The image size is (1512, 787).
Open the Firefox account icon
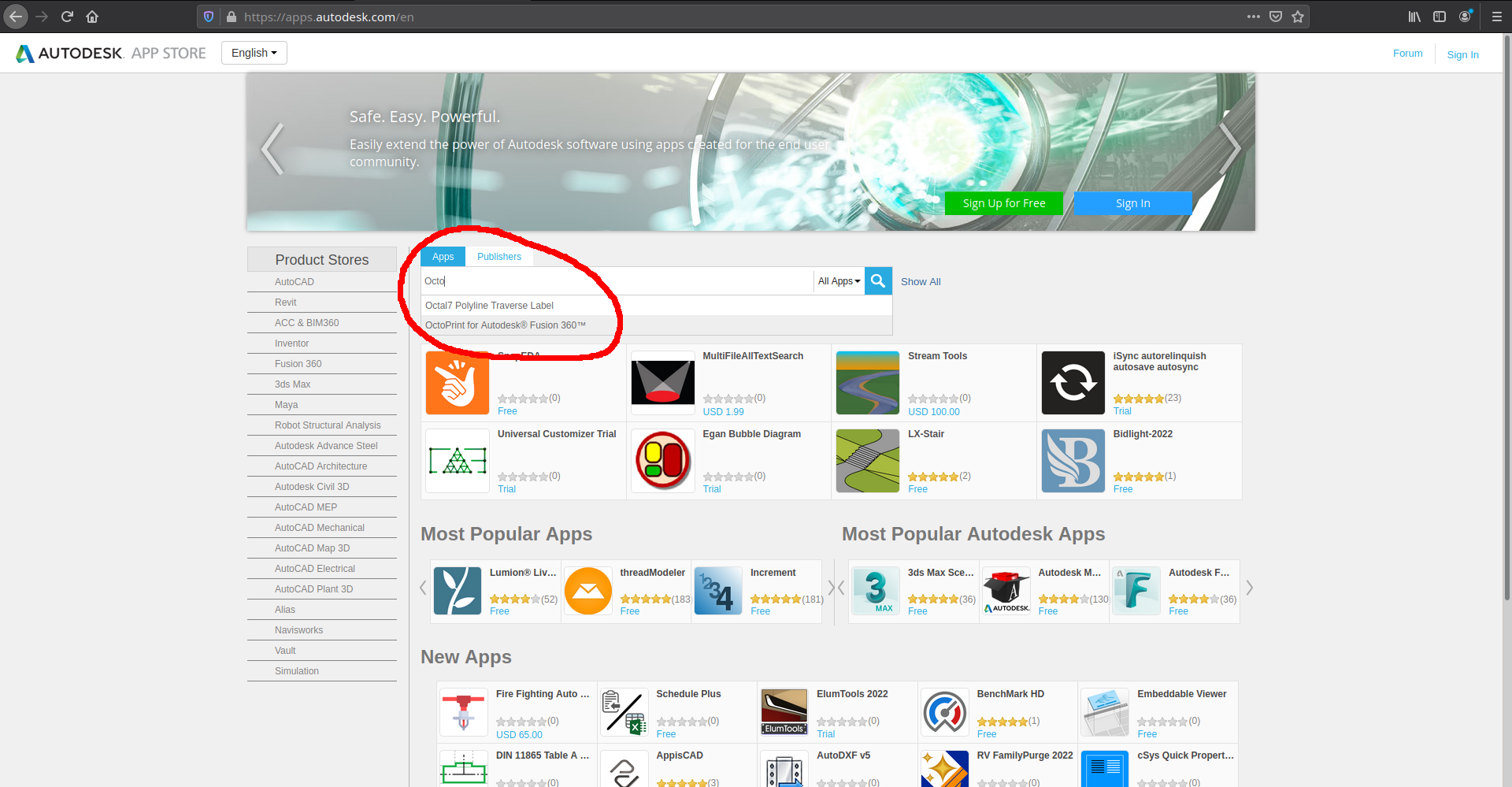(1465, 17)
